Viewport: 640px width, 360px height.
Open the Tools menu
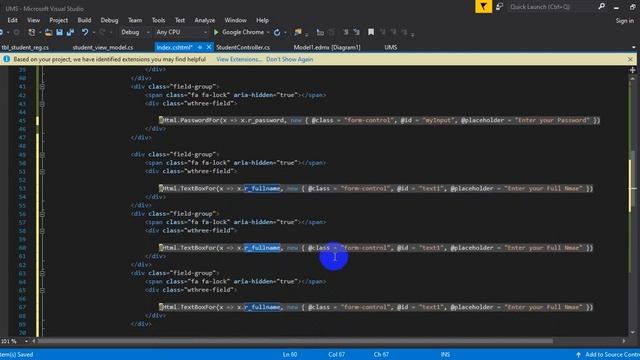(158, 20)
